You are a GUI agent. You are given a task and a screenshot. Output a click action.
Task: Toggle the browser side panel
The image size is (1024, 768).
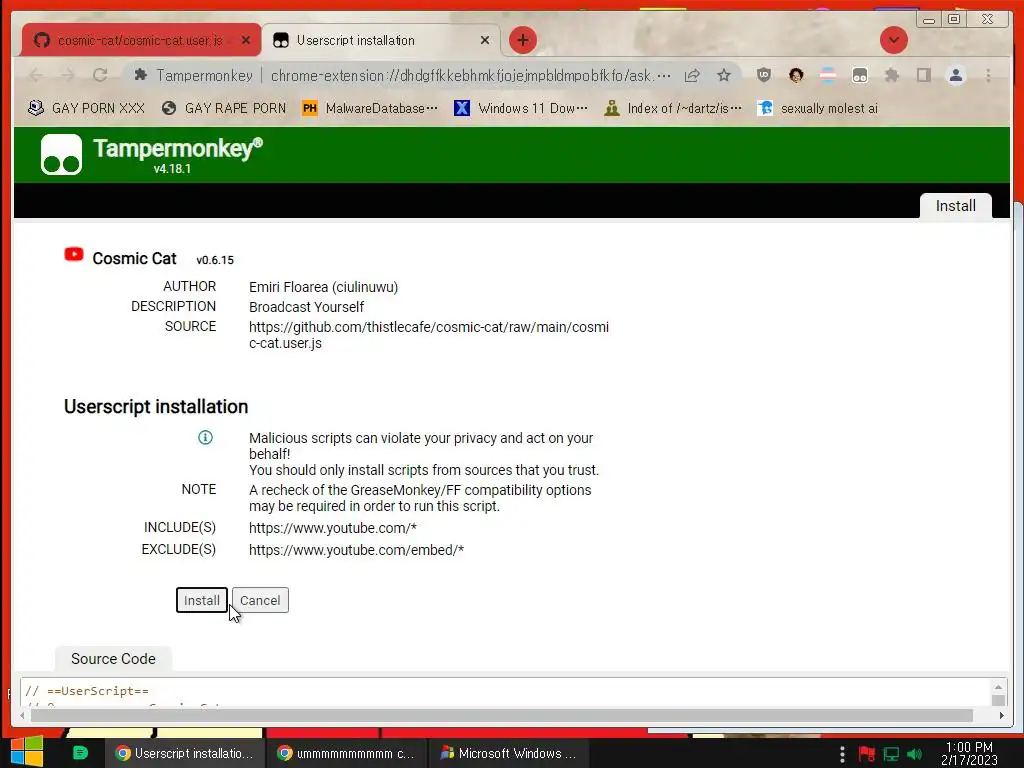923,76
